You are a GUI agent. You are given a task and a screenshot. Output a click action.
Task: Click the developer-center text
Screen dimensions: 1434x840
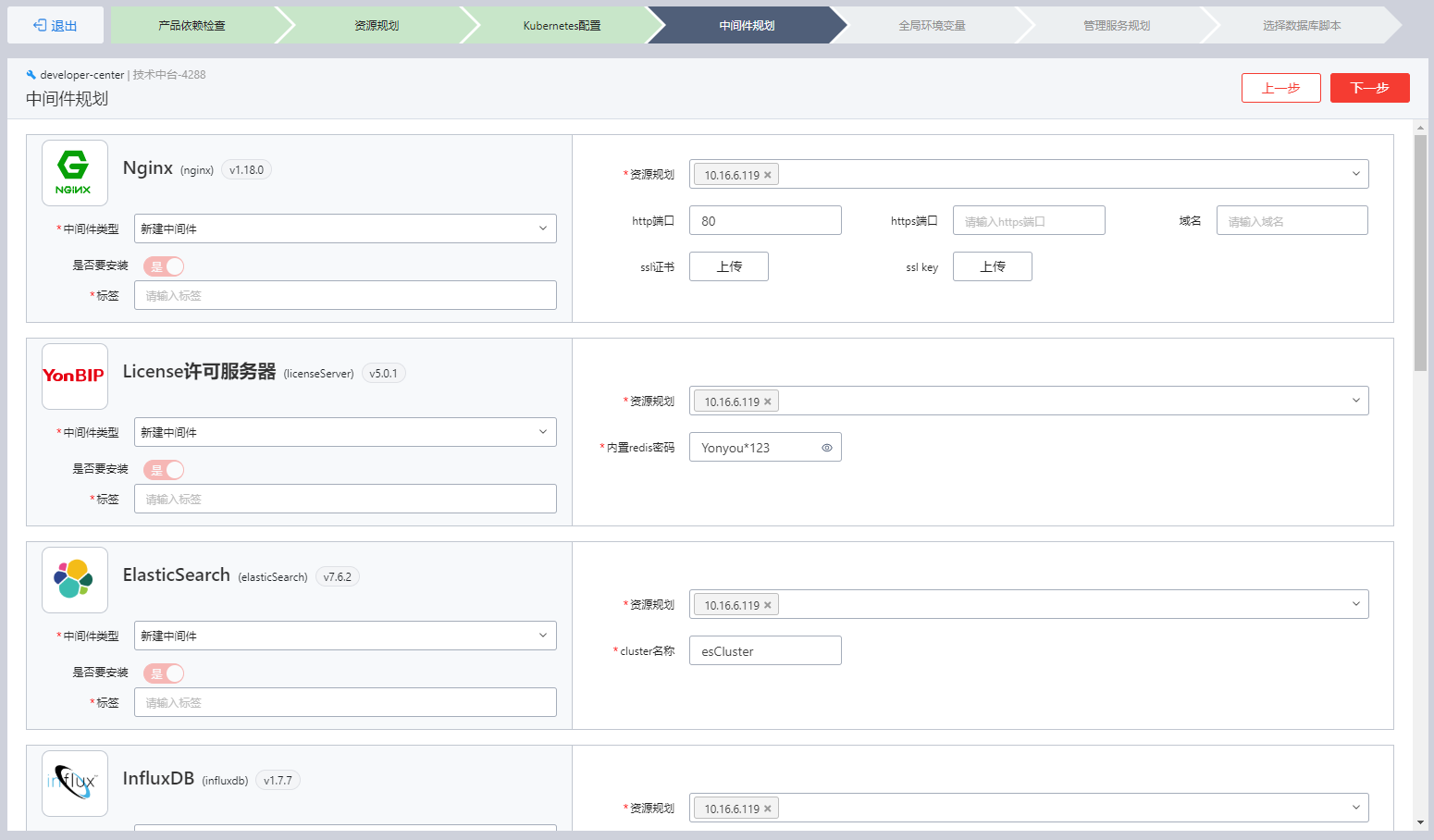click(x=81, y=75)
